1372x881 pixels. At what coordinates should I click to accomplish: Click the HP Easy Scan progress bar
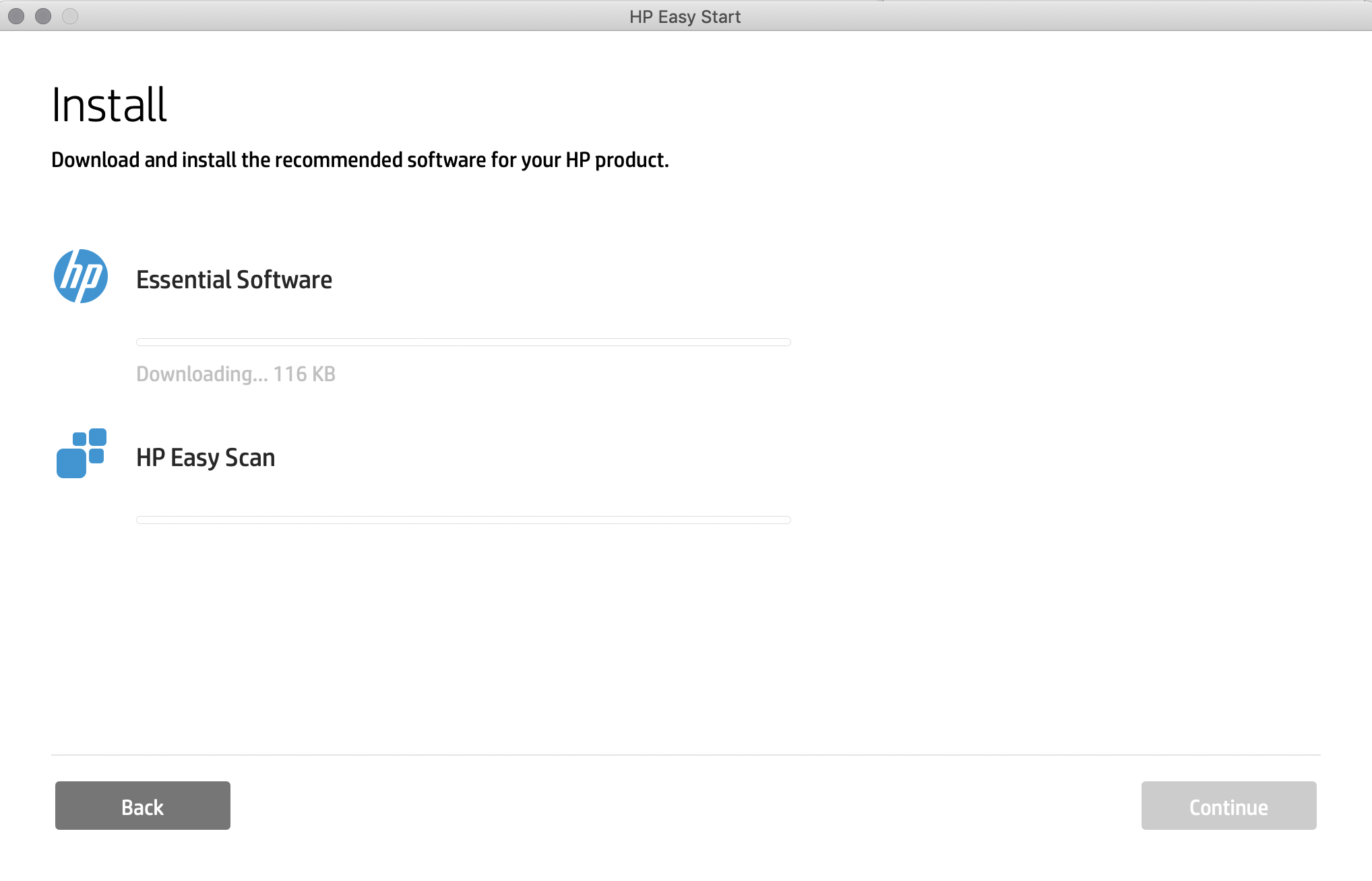click(x=463, y=520)
